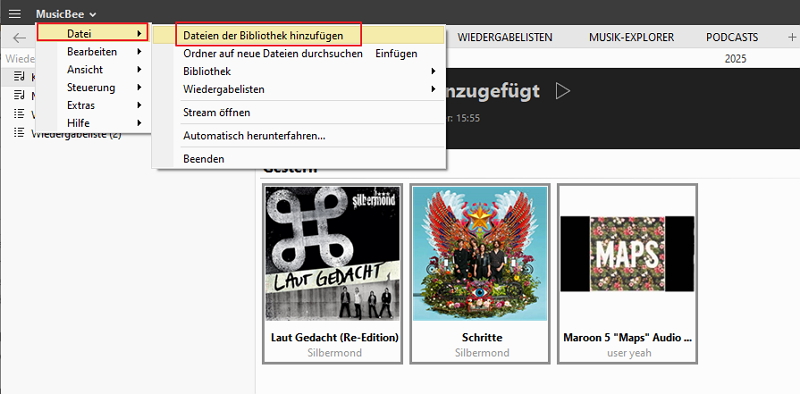This screenshot has width=800, height=394.
Task: Switch to the MUSIK-EXPLORER tab
Action: pyautogui.click(x=631, y=37)
